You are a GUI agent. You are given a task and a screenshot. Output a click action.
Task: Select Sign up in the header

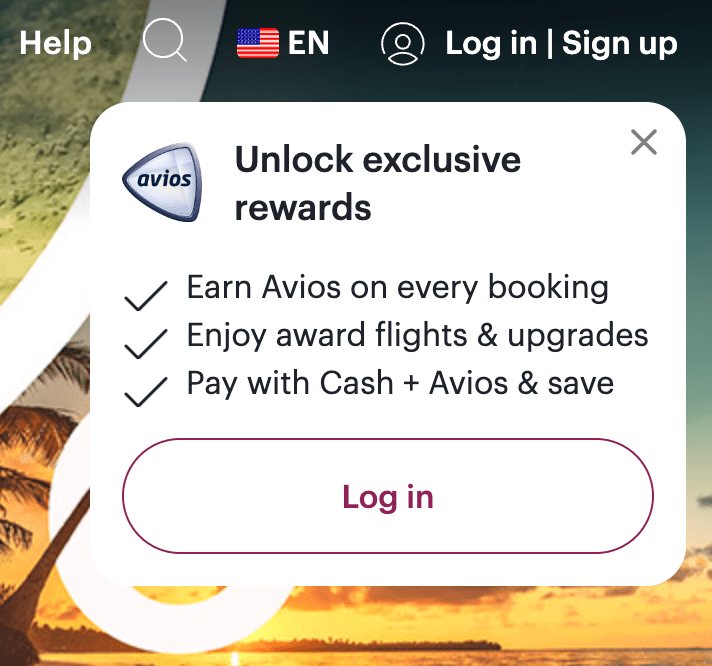click(620, 43)
